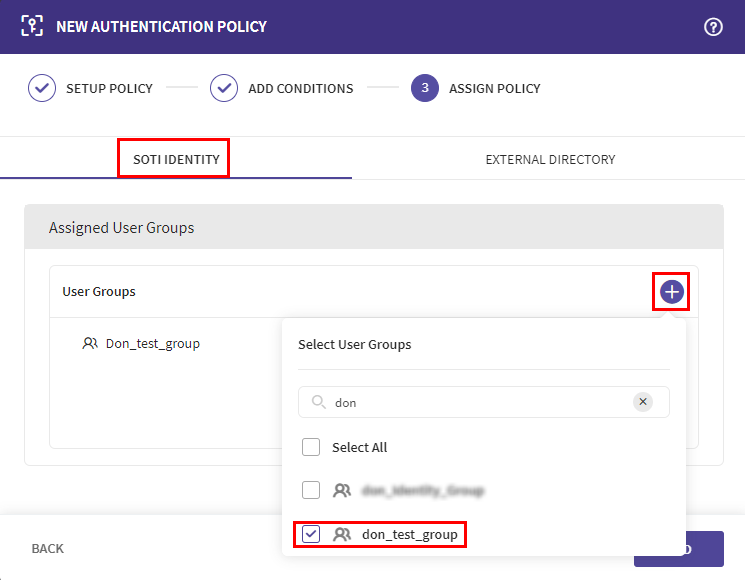Click the magnifier icon in the search box

point(318,402)
